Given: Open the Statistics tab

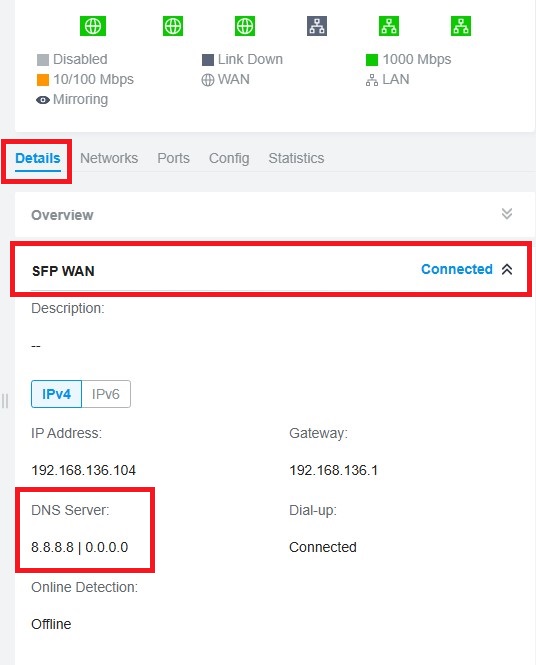Looking at the screenshot, I should [296, 158].
